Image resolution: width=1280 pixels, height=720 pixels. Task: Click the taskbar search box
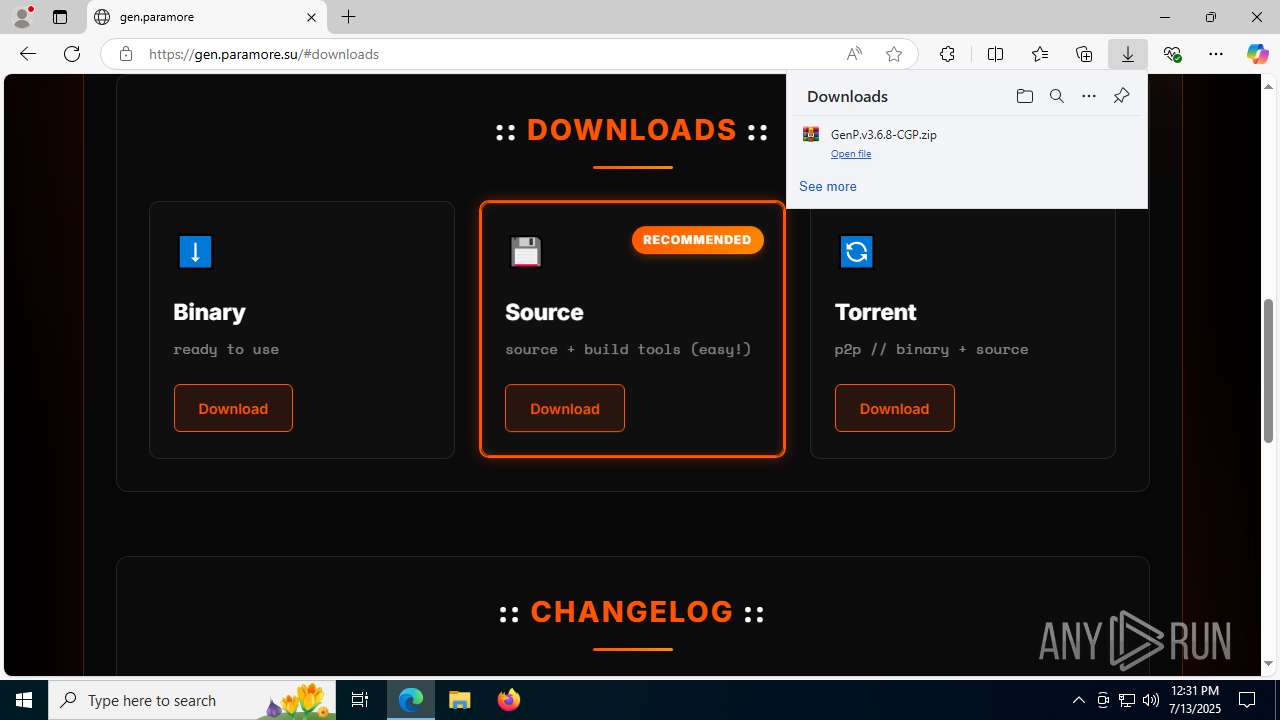(192, 700)
